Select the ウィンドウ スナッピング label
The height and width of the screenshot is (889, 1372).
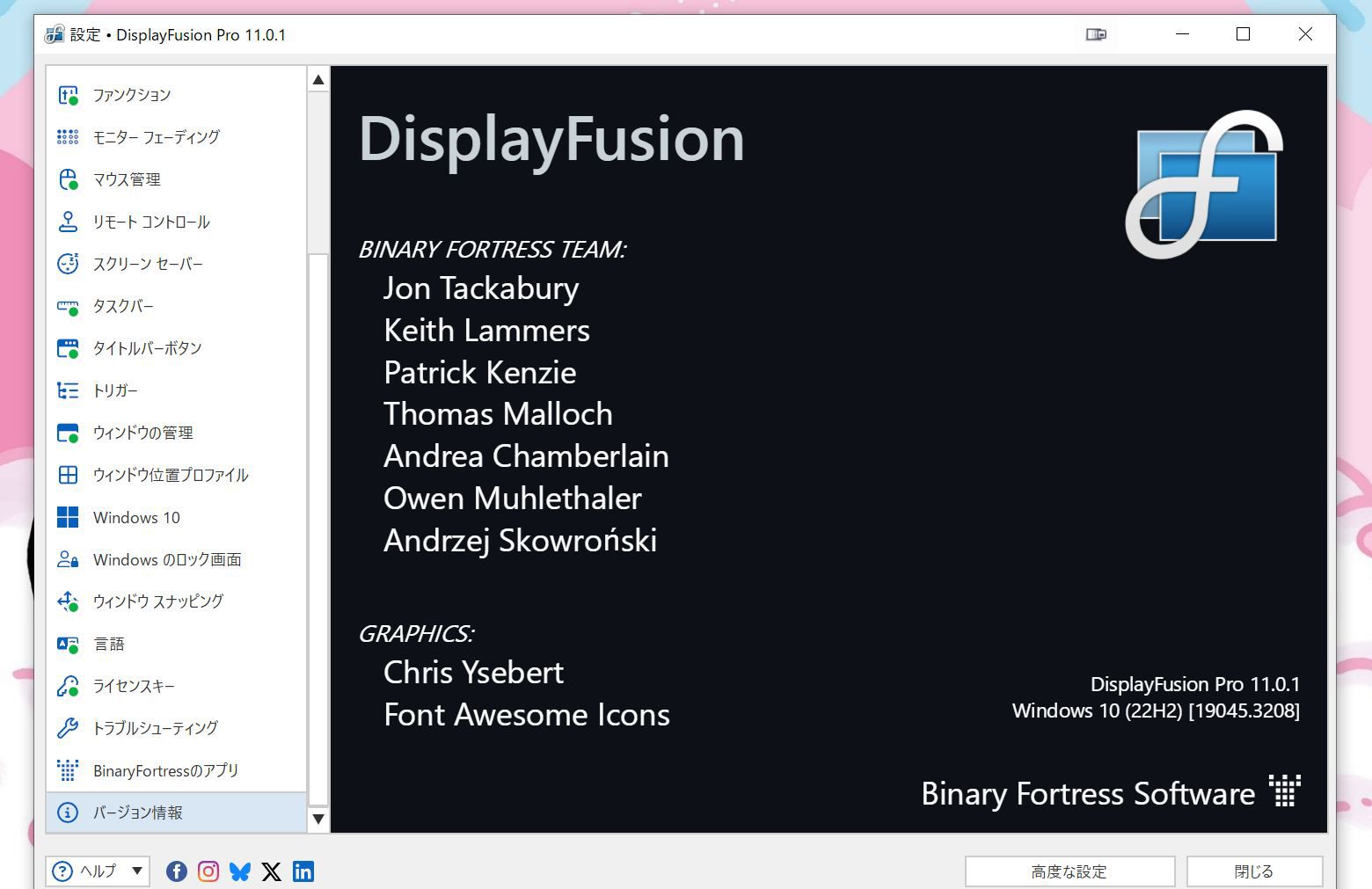coord(158,601)
